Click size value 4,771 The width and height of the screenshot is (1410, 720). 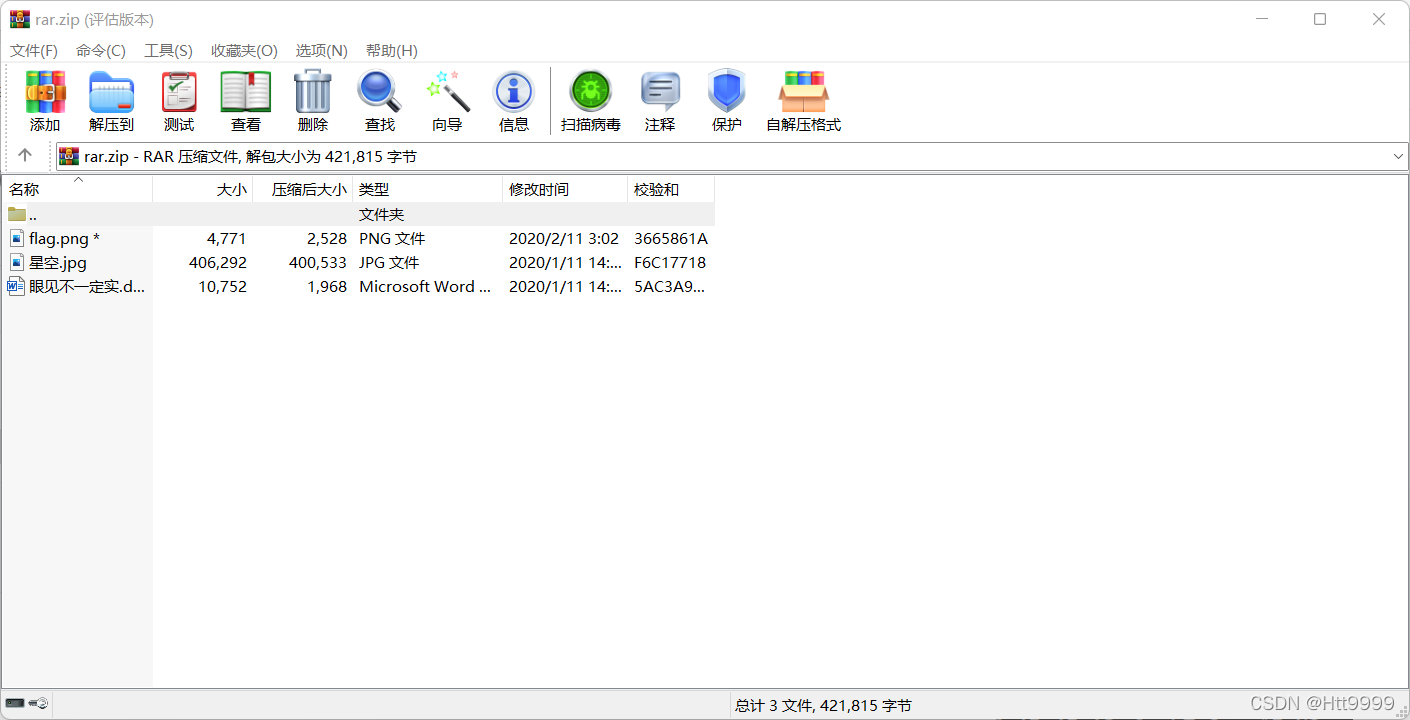(x=226, y=238)
